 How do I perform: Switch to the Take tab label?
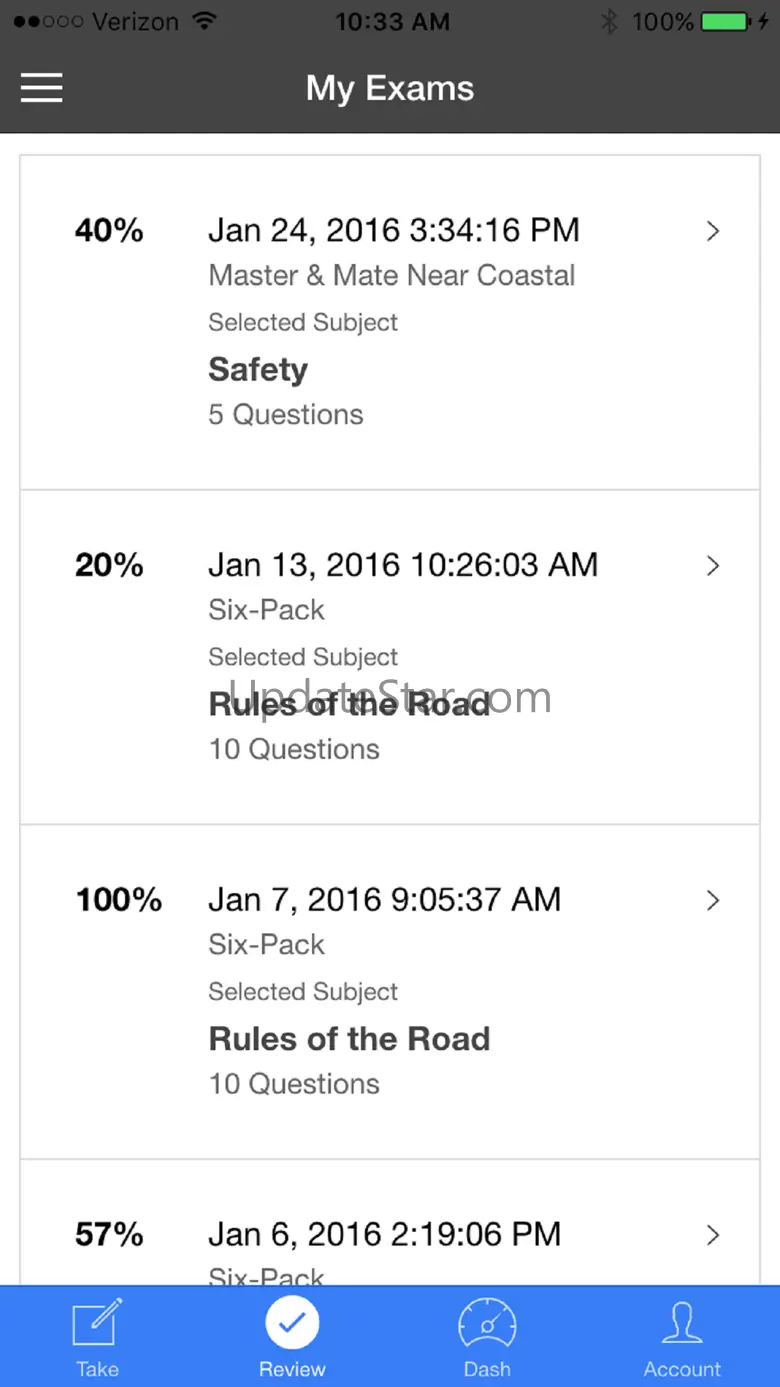pyautogui.click(x=97, y=1369)
